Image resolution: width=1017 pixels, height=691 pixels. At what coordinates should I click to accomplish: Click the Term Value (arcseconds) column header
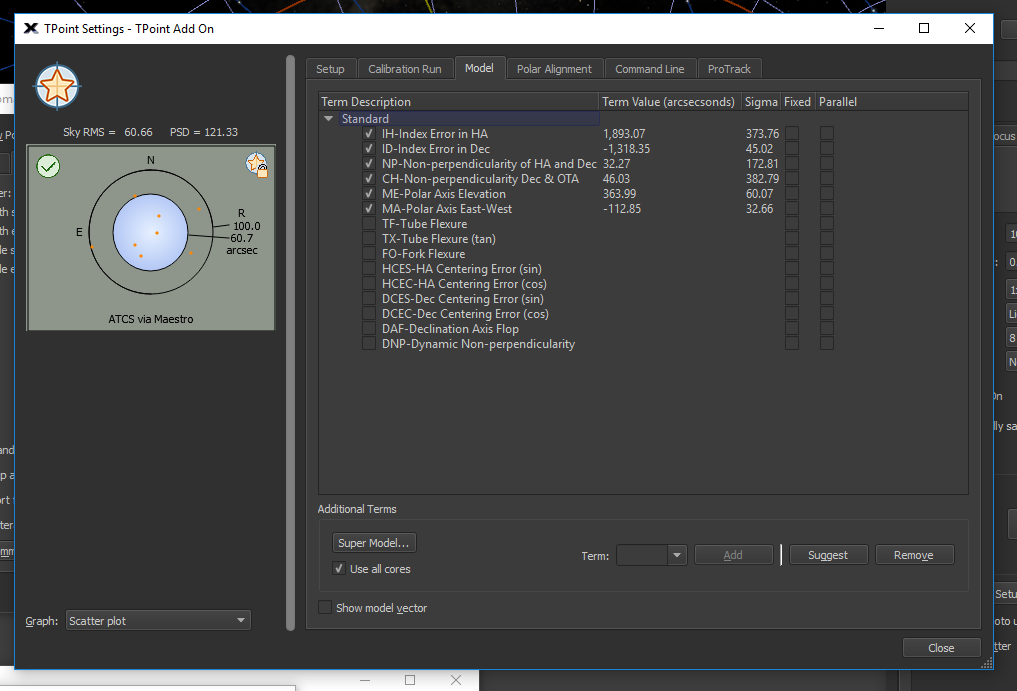point(668,102)
